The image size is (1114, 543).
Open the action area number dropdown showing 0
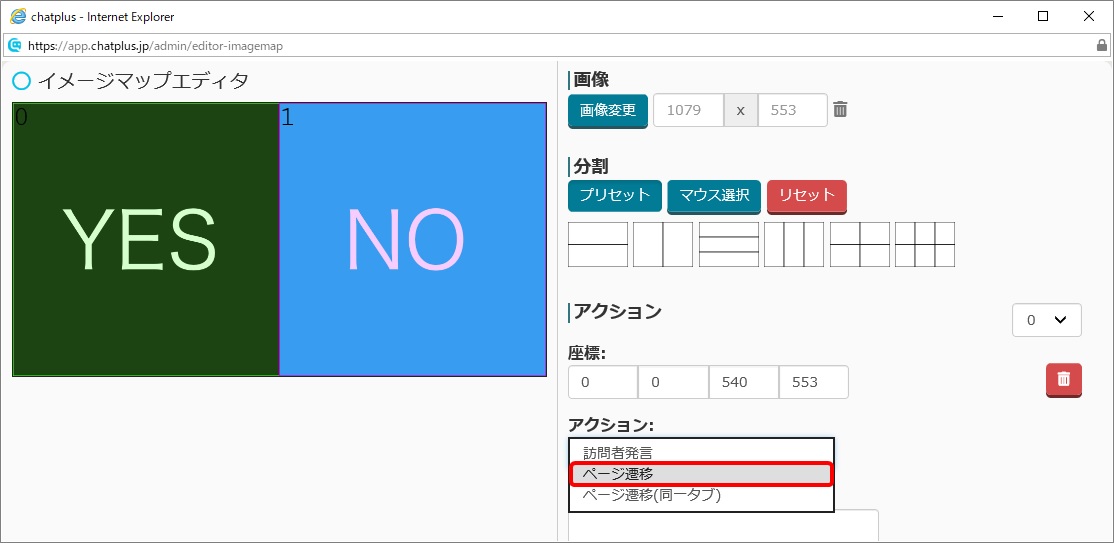(1047, 320)
